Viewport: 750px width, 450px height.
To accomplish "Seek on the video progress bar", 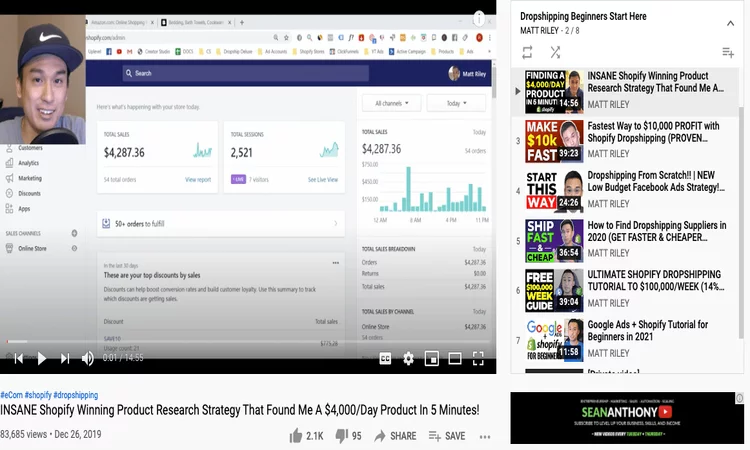I will pyautogui.click(x=248, y=341).
